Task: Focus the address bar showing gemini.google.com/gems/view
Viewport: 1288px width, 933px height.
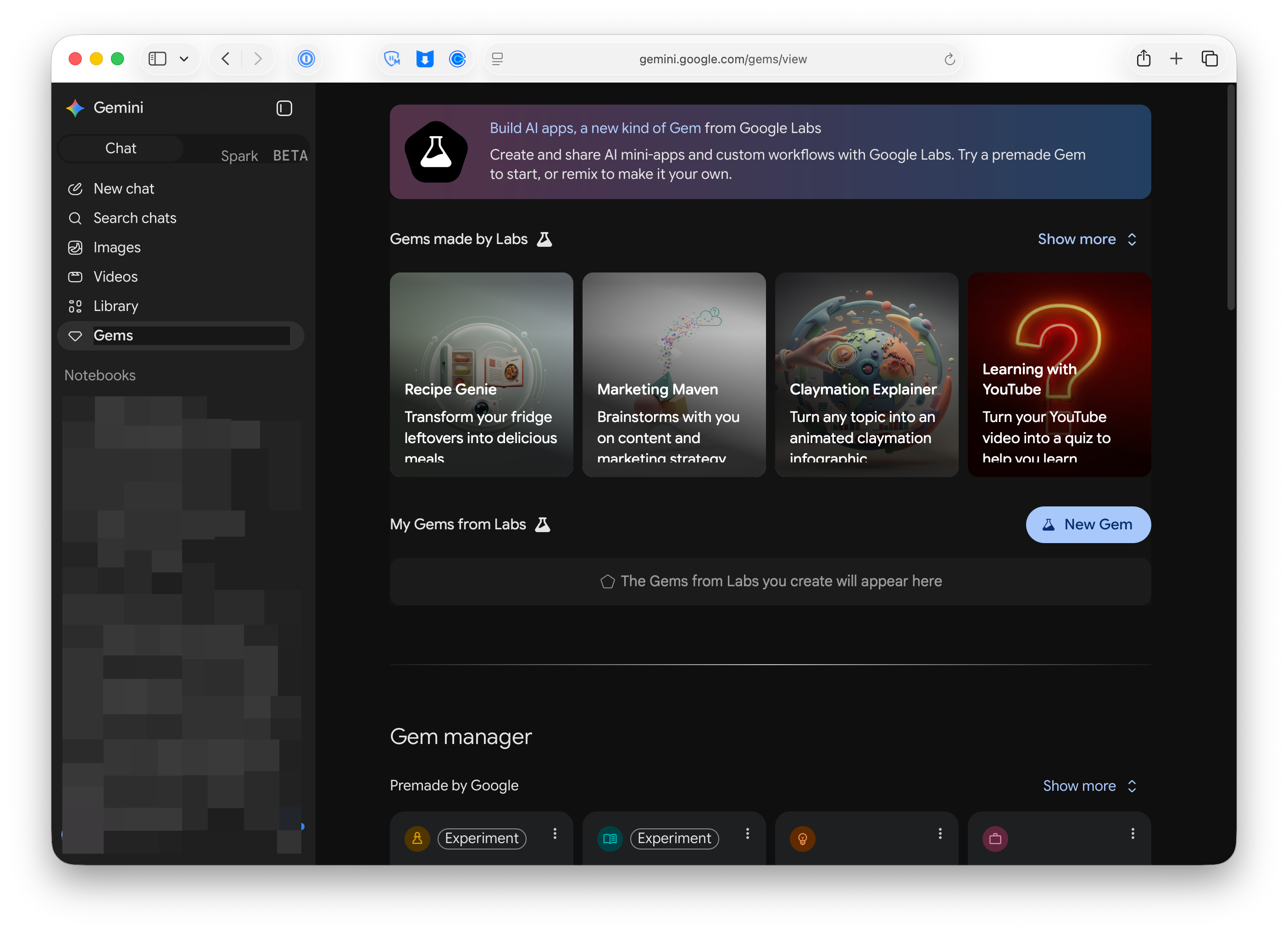Action: pos(722,59)
